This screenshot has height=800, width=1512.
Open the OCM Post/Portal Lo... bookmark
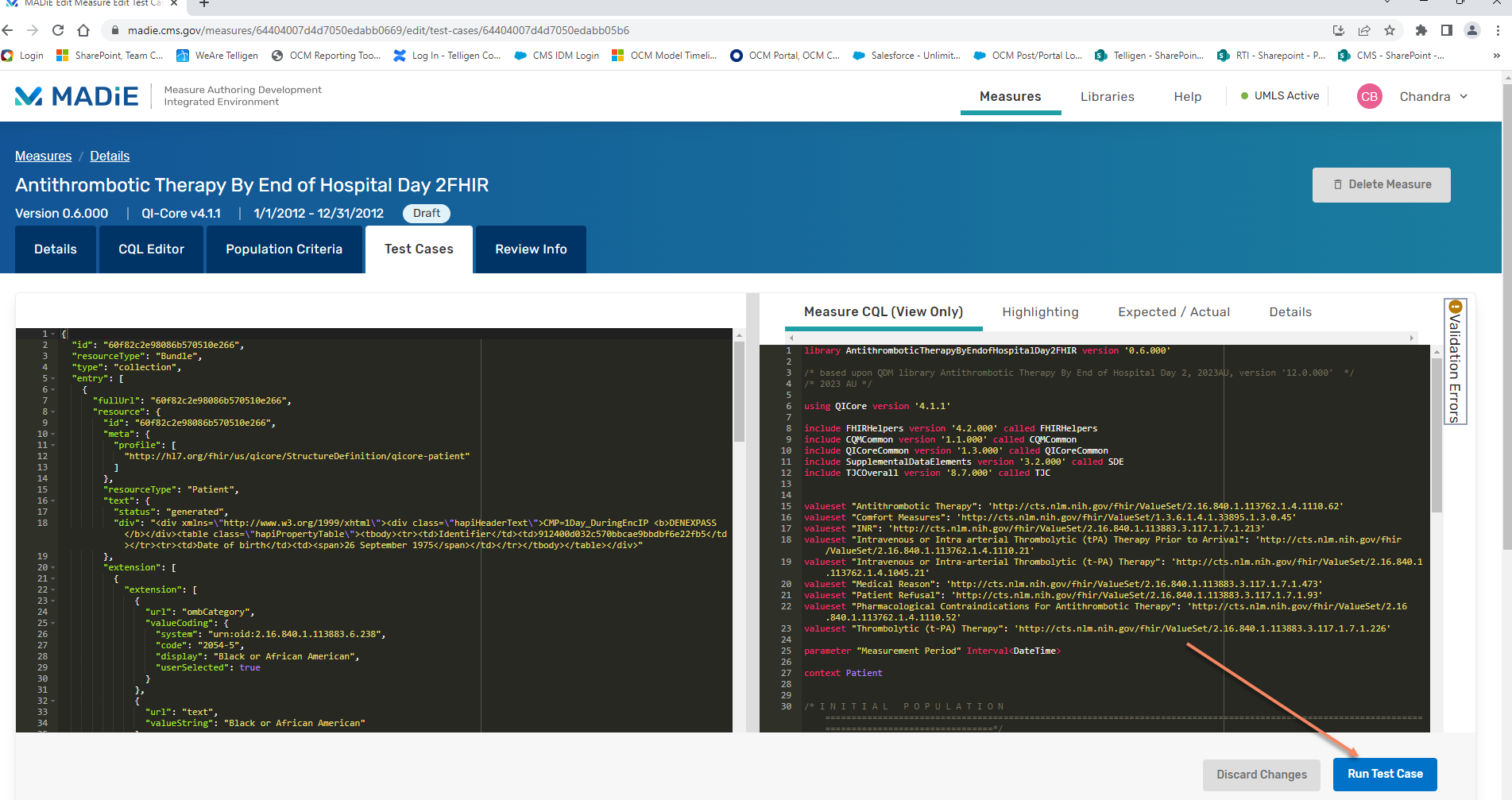pos(1028,56)
